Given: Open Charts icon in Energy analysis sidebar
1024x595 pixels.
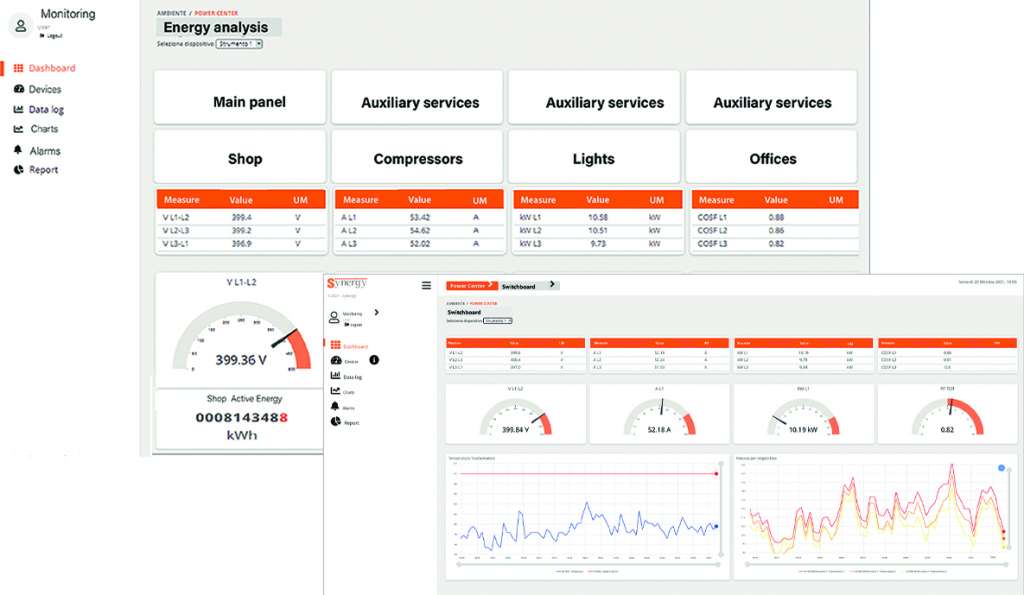Looking at the screenshot, I should (x=18, y=129).
